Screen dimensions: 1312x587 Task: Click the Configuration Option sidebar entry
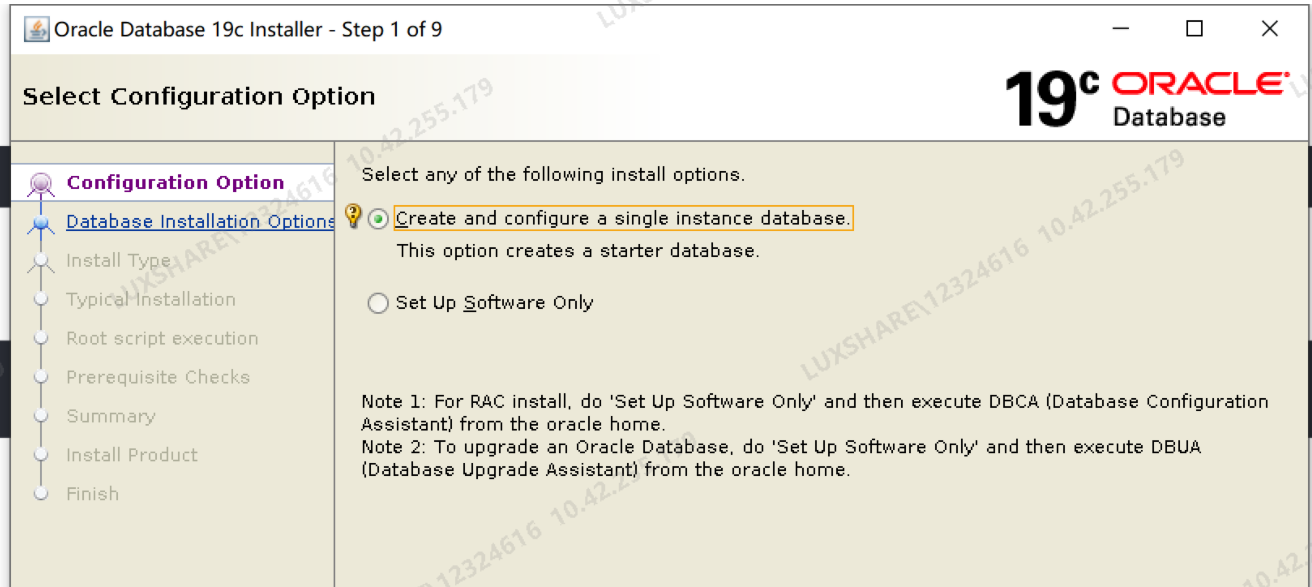tap(175, 183)
